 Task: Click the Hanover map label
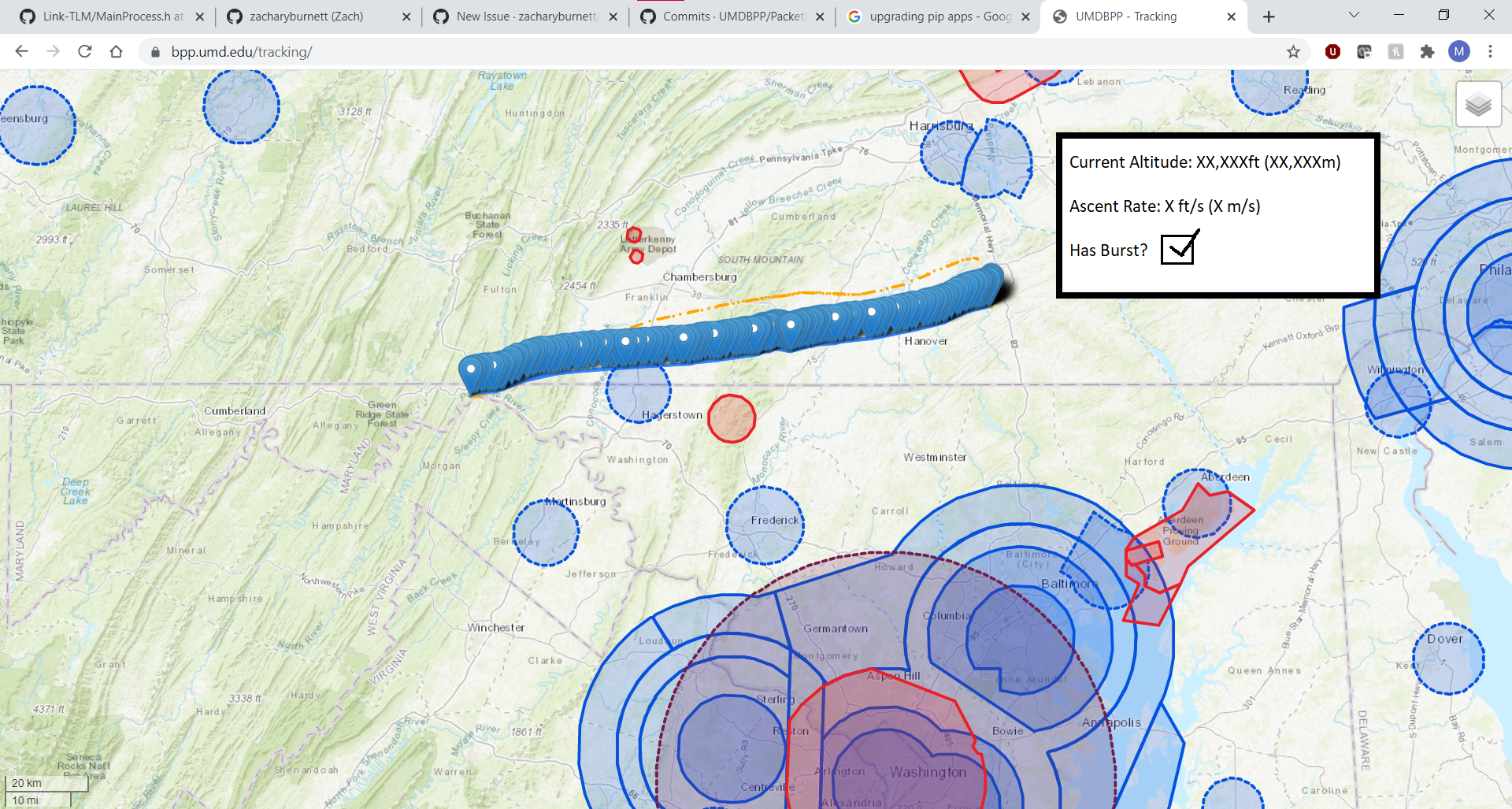926,341
